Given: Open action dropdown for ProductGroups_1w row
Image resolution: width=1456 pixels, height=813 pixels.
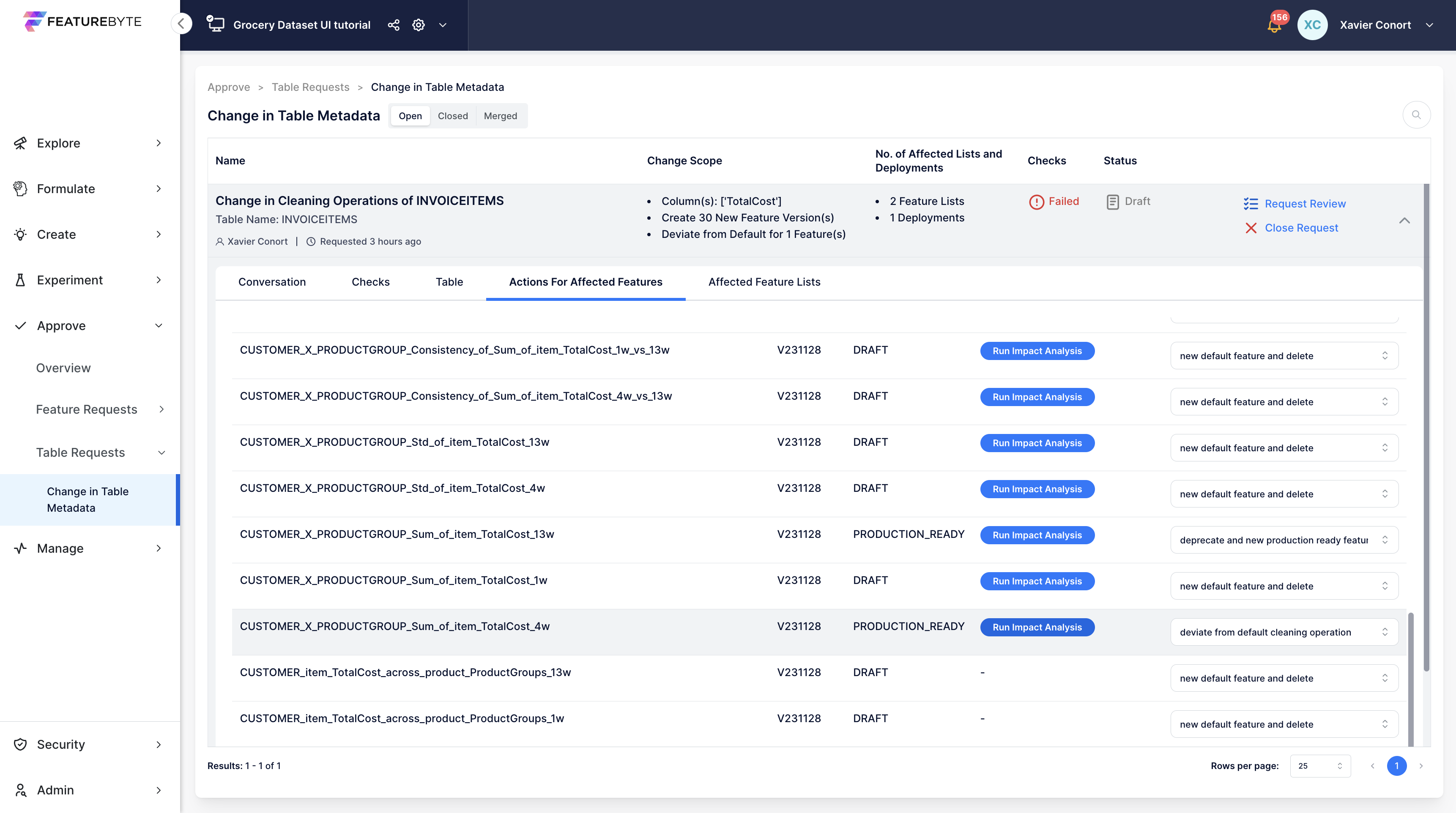Looking at the screenshot, I should [x=1284, y=724].
